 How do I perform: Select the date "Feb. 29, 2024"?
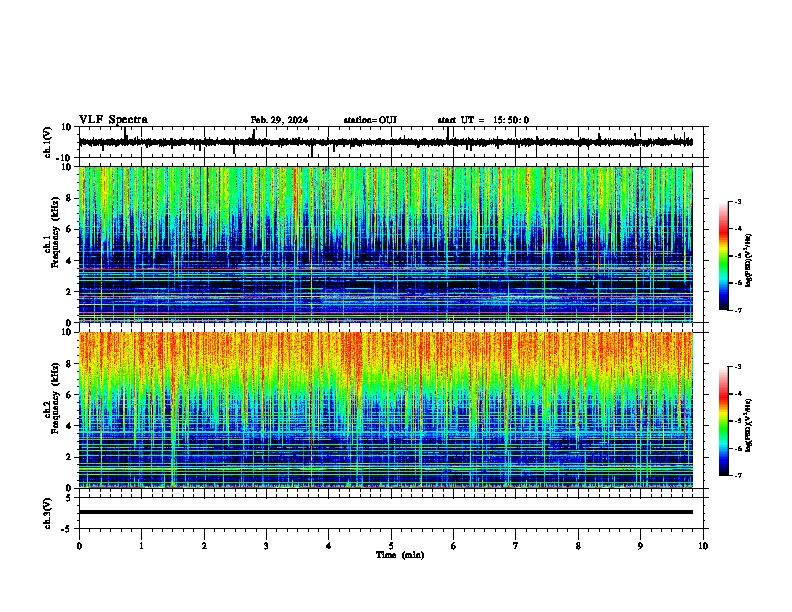point(279,120)
